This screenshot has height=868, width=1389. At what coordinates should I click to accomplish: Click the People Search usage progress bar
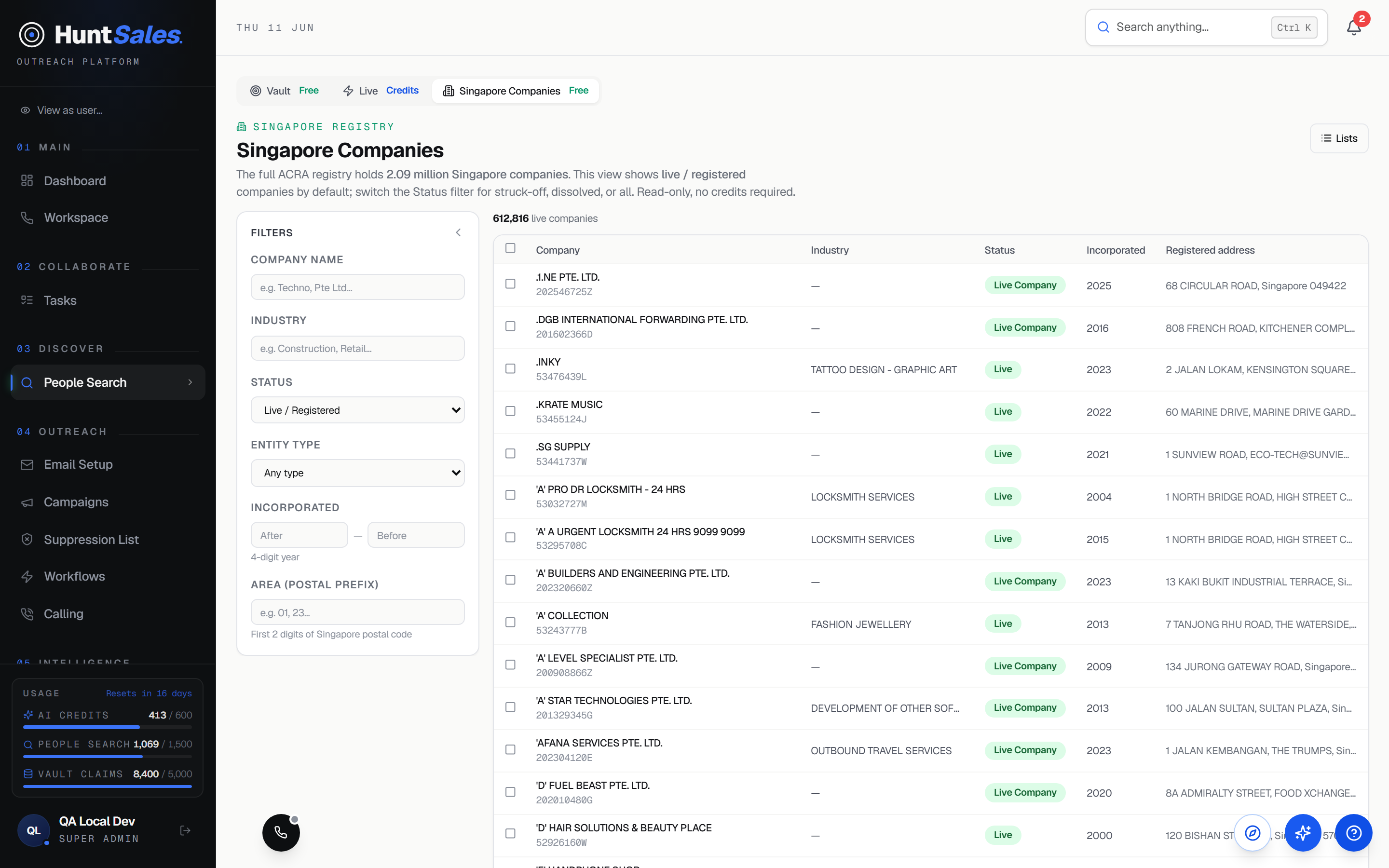click(x=108, y=757)
